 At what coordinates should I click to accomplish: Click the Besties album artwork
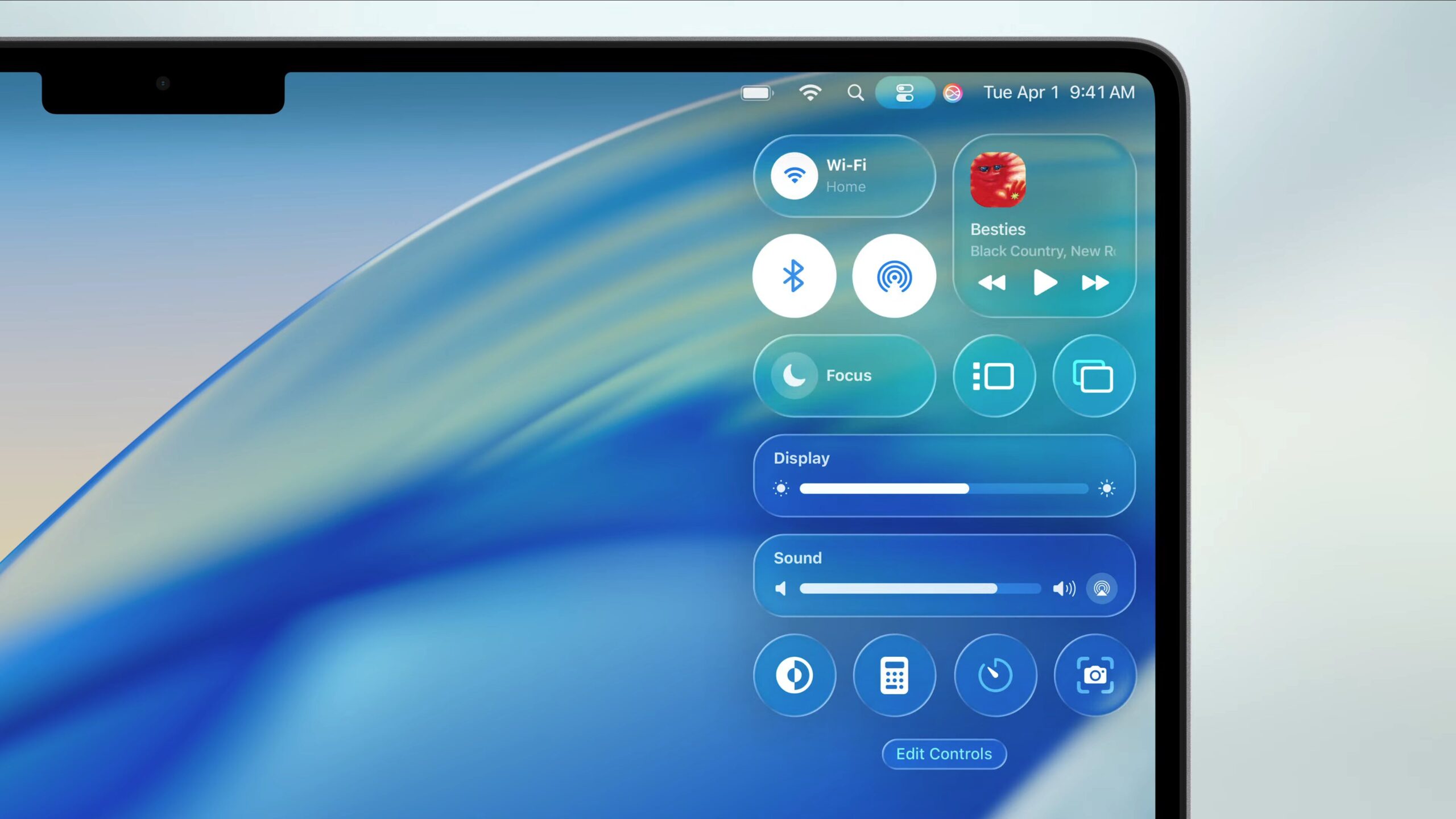pos(998,180)
